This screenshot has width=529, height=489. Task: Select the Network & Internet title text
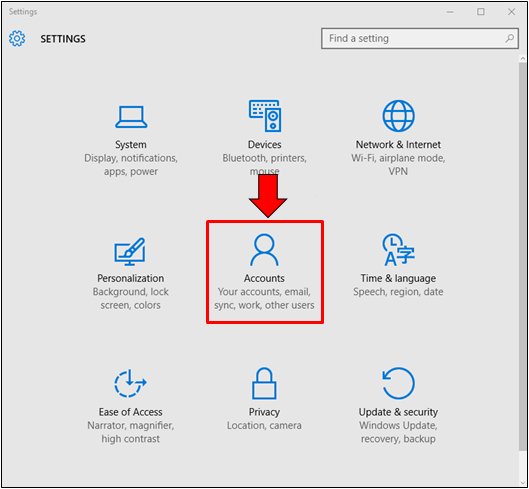coord(398,144)
